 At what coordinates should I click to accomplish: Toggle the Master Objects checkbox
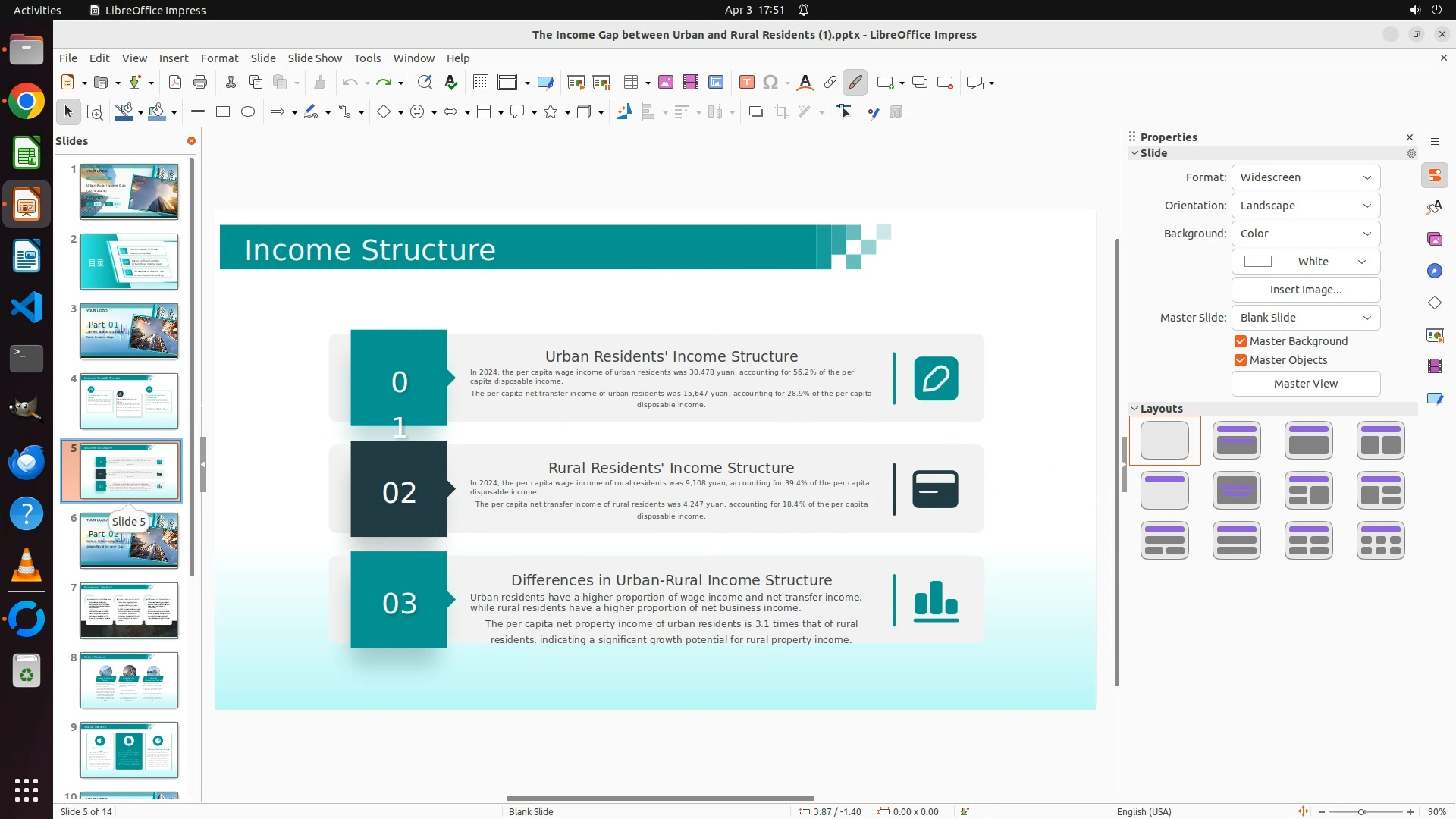[1241, 360]
